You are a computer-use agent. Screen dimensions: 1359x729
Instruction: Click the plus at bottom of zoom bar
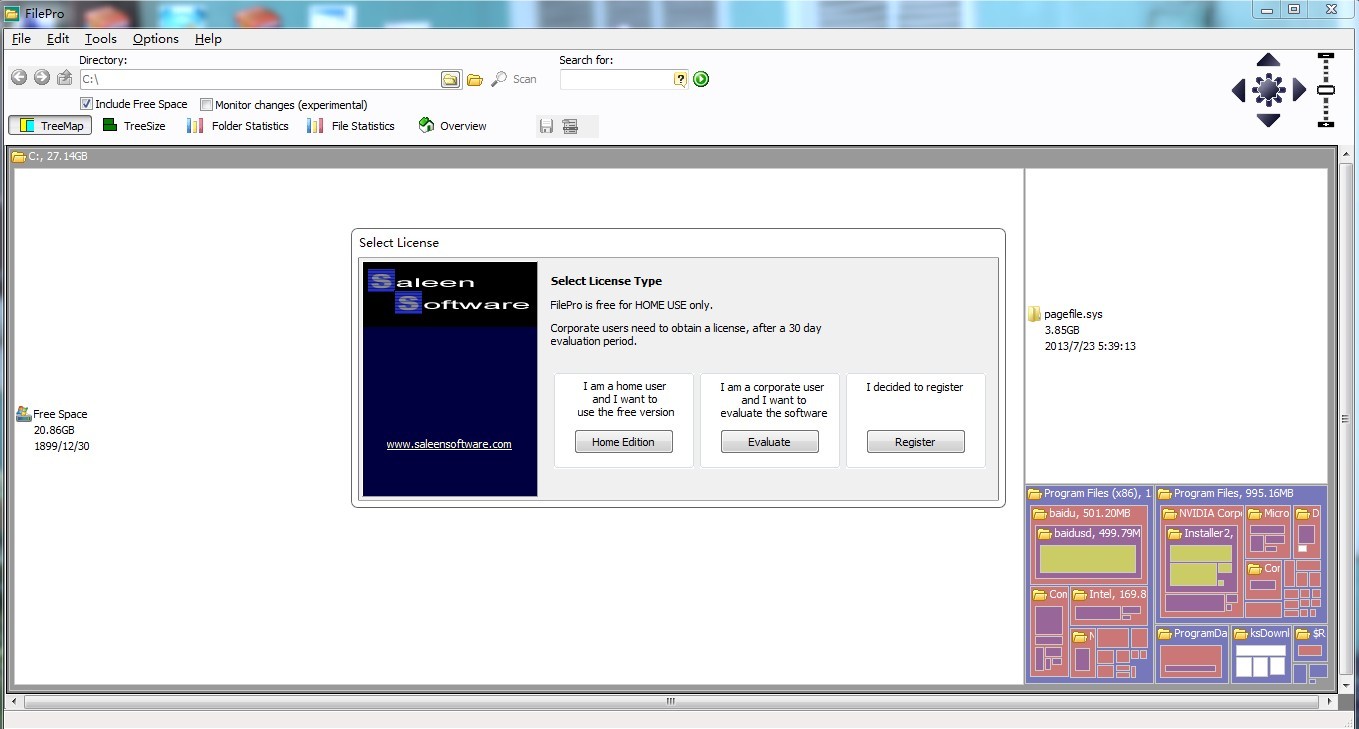coord(1326,123)
